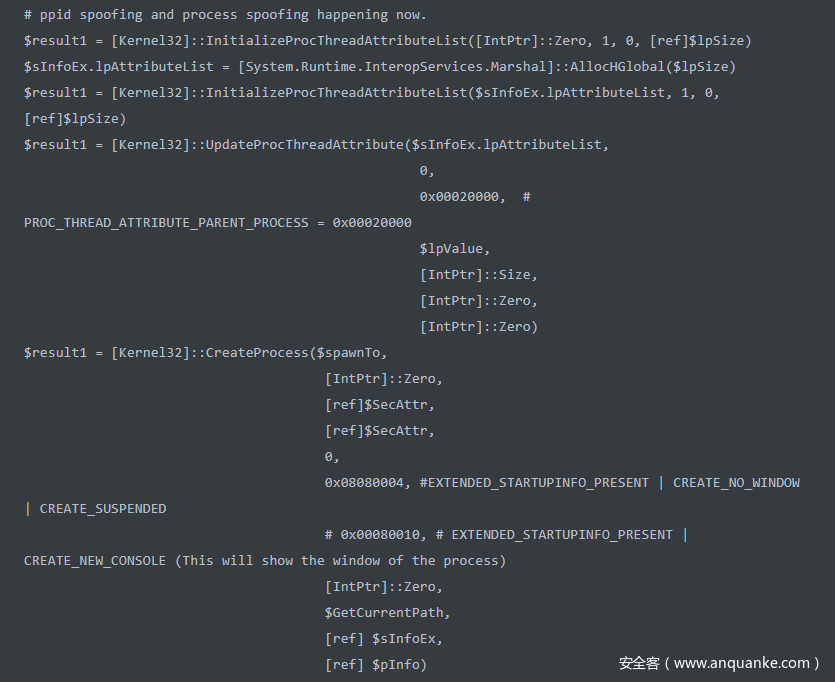Click the [ref] $pInfo argument

pos(376,664)
